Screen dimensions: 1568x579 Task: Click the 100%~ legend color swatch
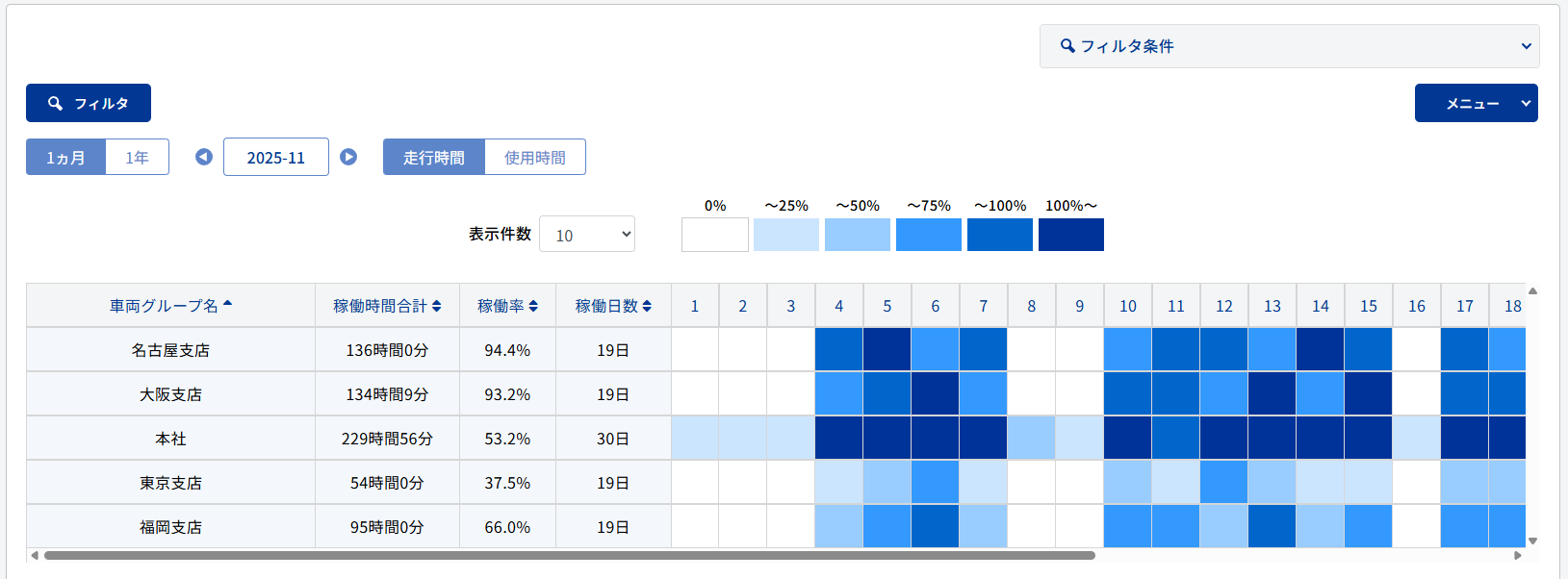[1070, 235]
